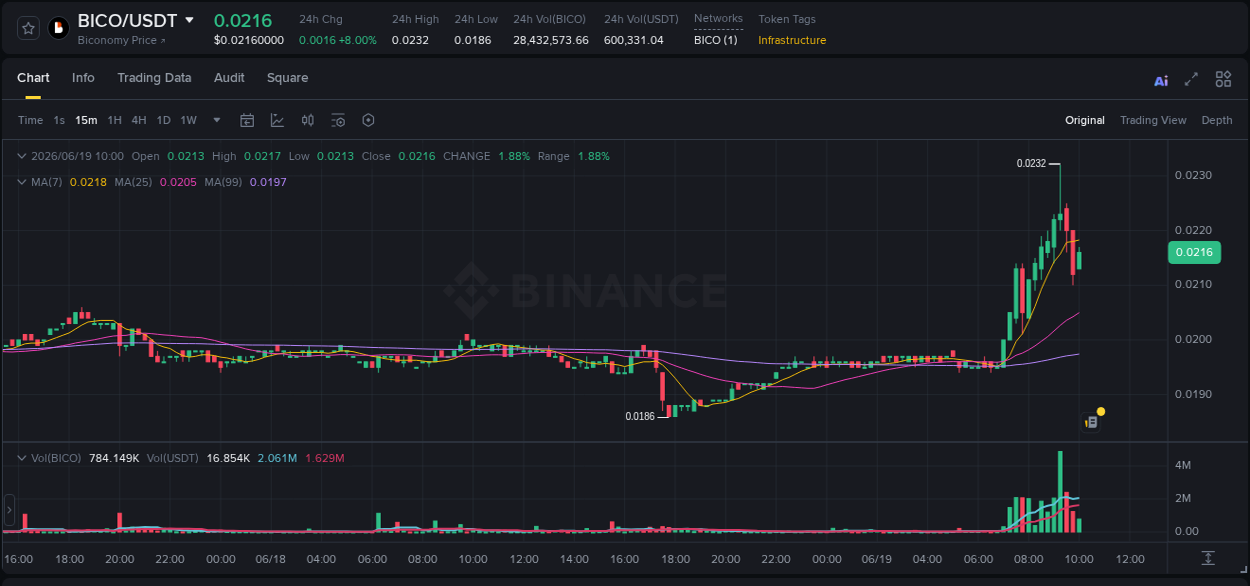1250x586 pixels.
Task: Open the chart display settings list icon
Action: [x=338, y=120]
